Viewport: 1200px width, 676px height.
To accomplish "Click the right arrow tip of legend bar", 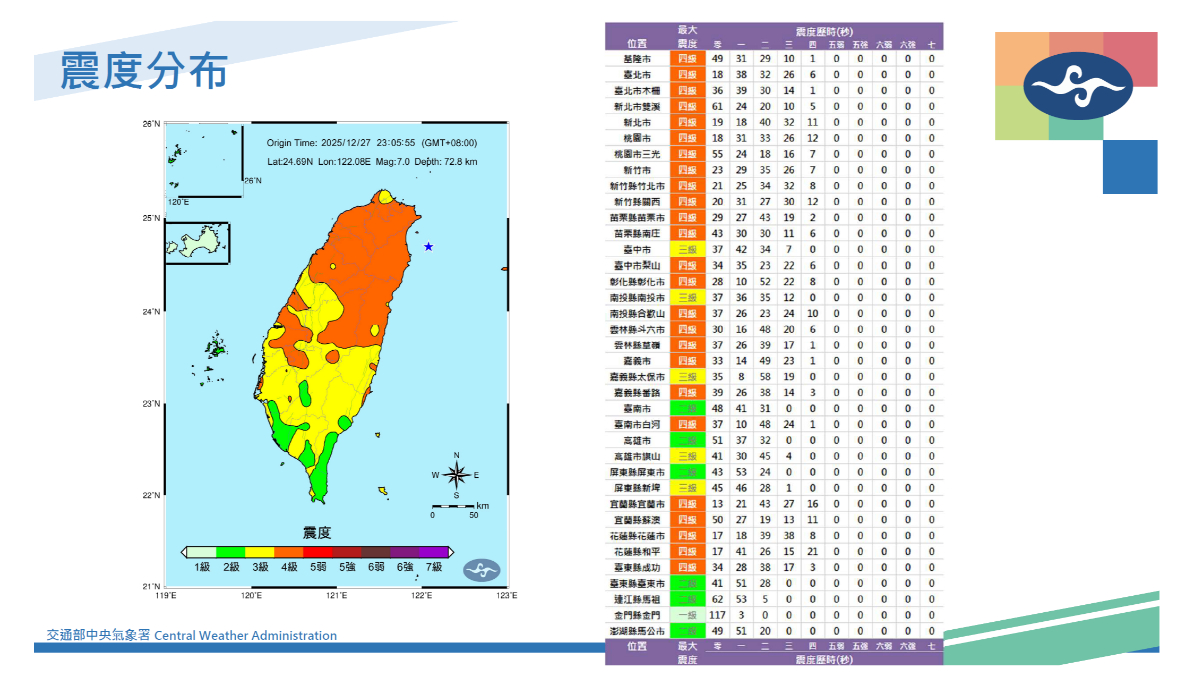I will point(452,551).
